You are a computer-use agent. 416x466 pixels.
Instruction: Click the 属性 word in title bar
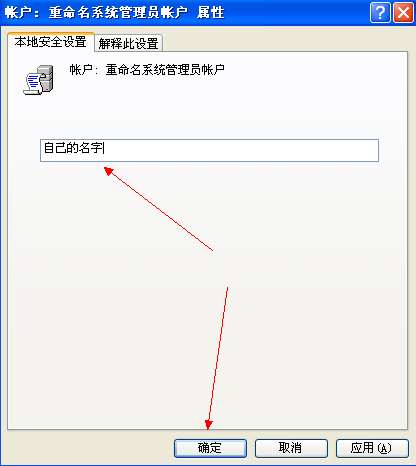click(x=210, y=13)
